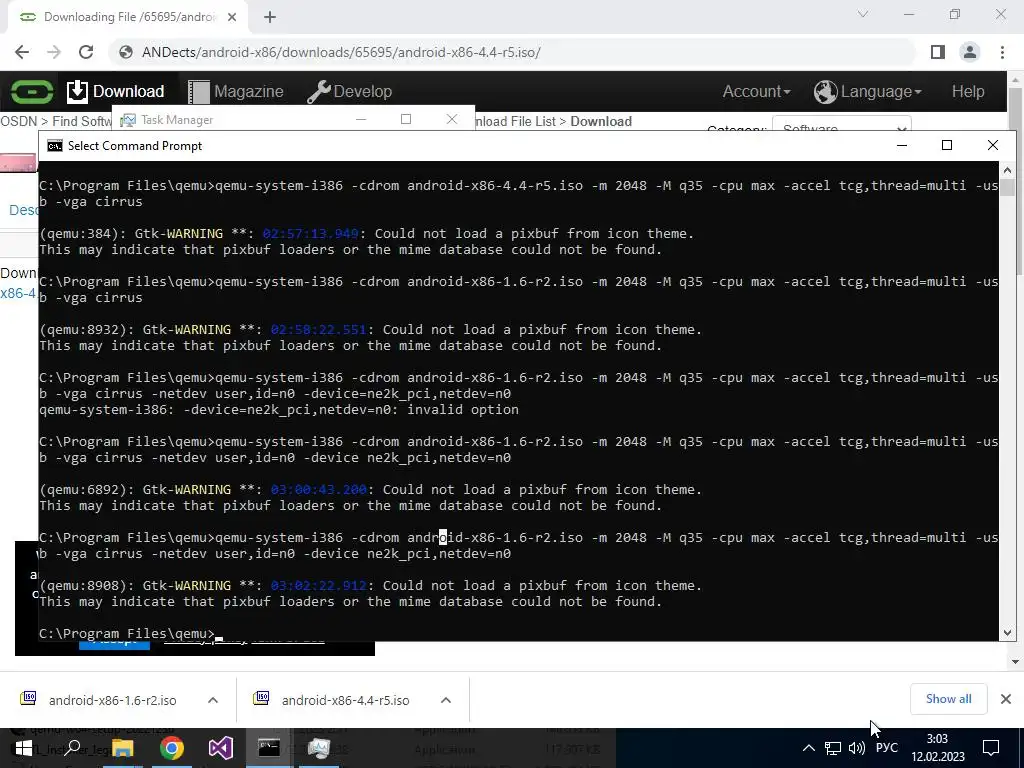
Task: Expand the Account dropdown
Action: (756, 91)
